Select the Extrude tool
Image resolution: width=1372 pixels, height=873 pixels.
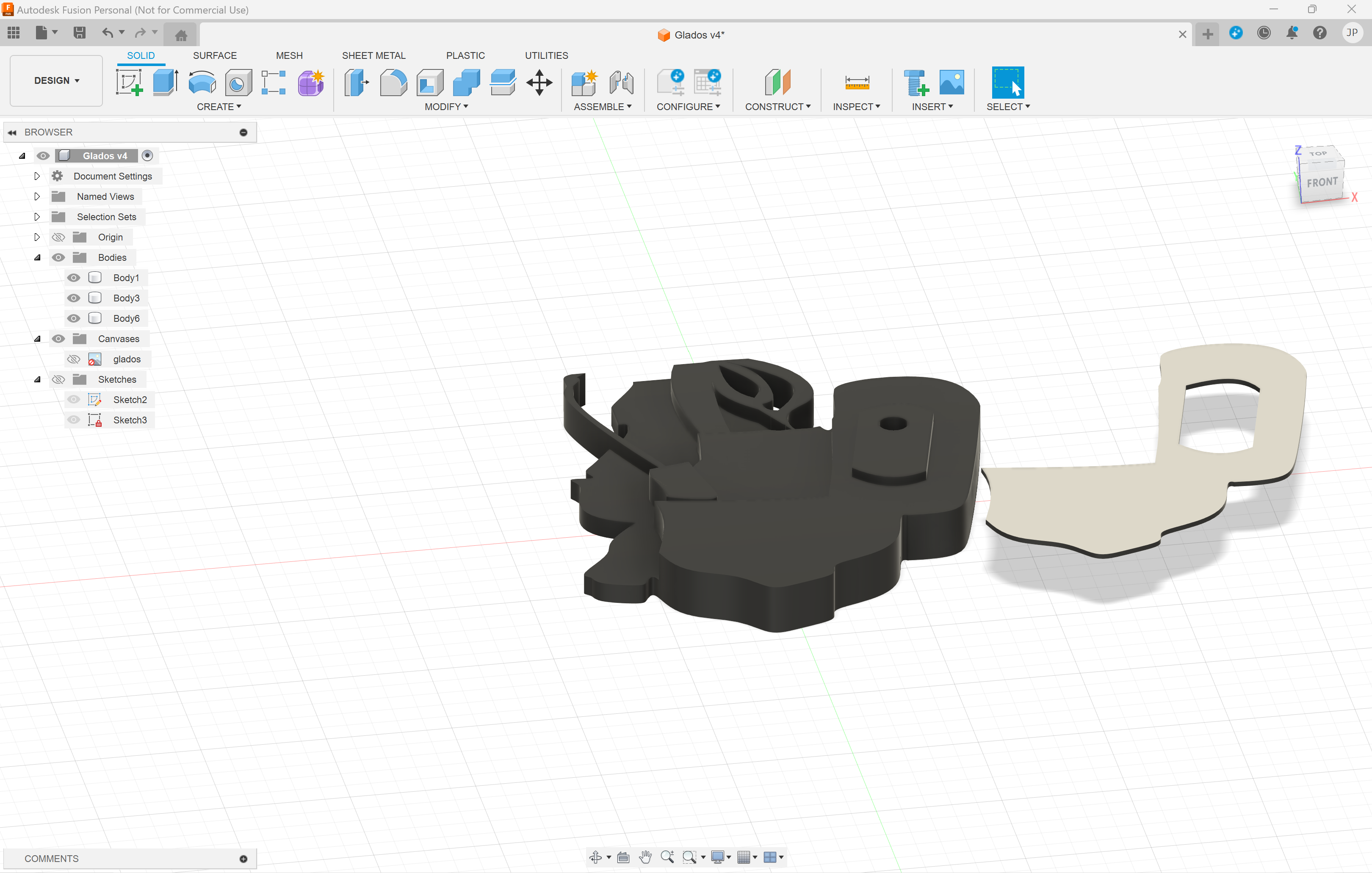pos(165,83)
